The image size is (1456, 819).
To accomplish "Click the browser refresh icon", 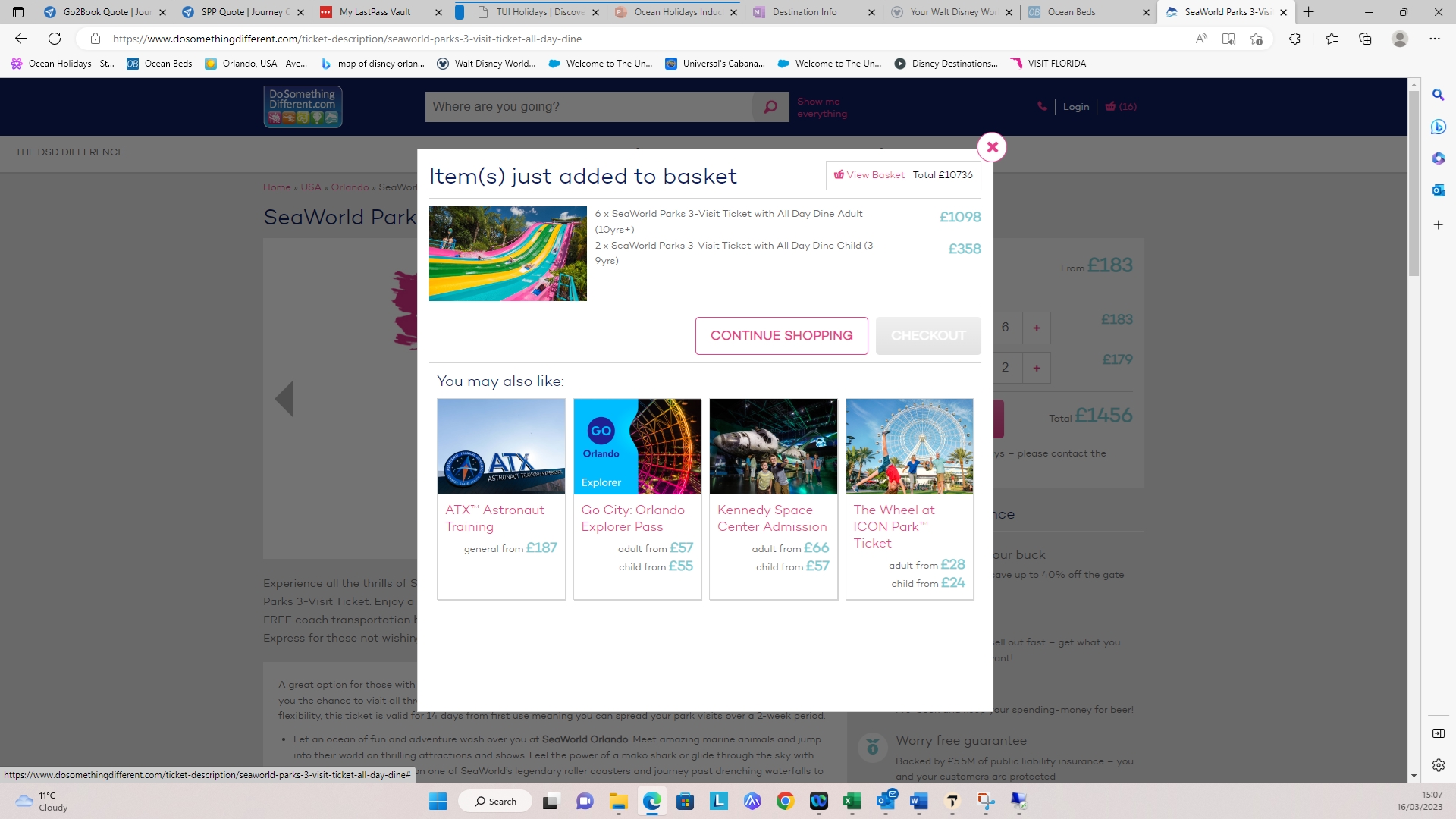I will (55, 39).
